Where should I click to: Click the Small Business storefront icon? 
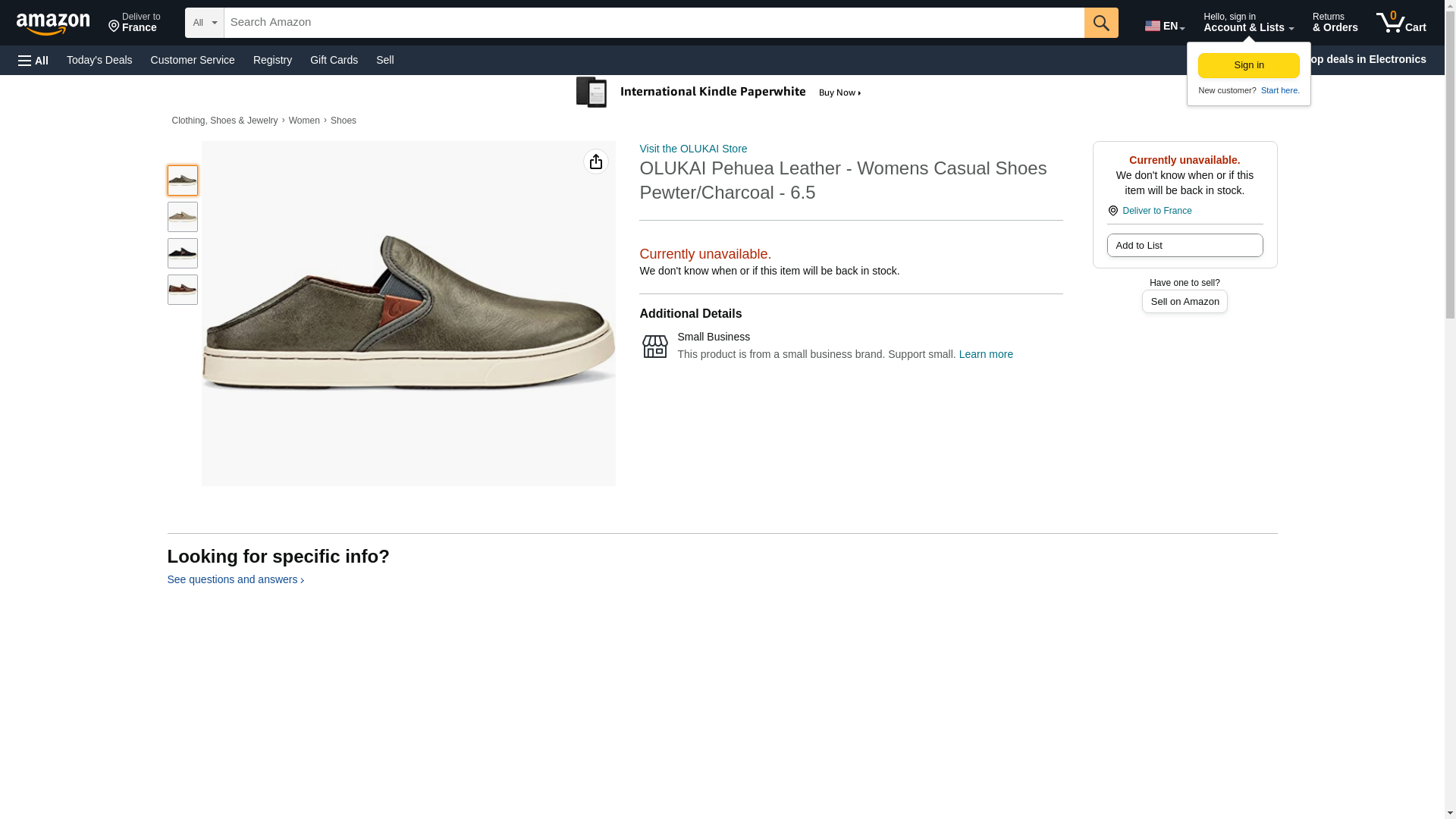(654, 347)
